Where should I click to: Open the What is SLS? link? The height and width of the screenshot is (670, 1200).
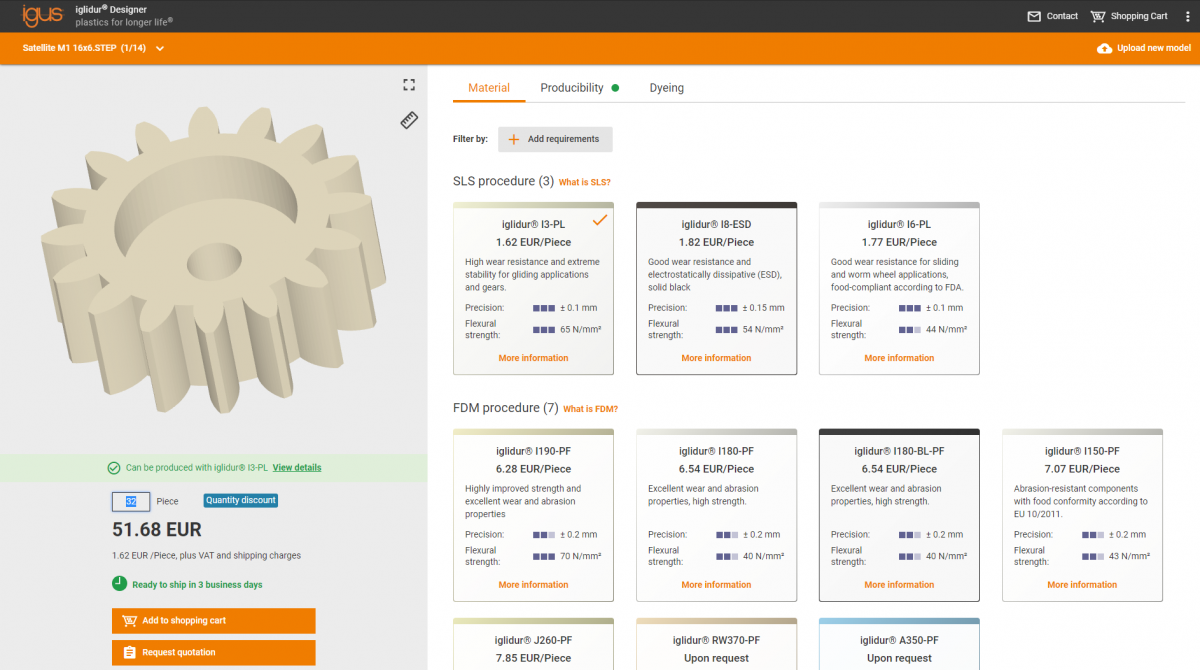pyautogui.click(x=584, y=182)
